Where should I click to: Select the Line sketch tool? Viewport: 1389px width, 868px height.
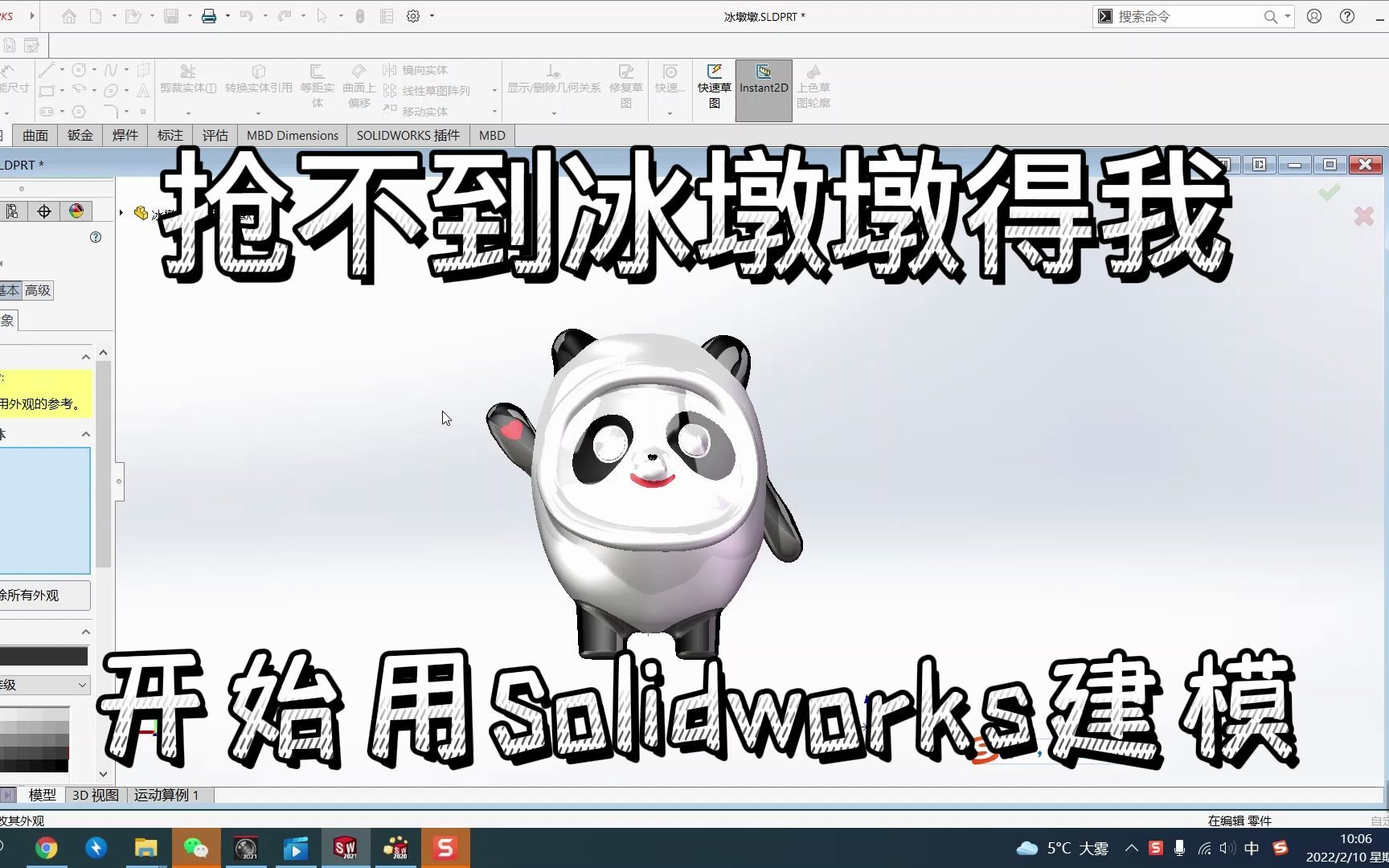(x=47, y=70)
